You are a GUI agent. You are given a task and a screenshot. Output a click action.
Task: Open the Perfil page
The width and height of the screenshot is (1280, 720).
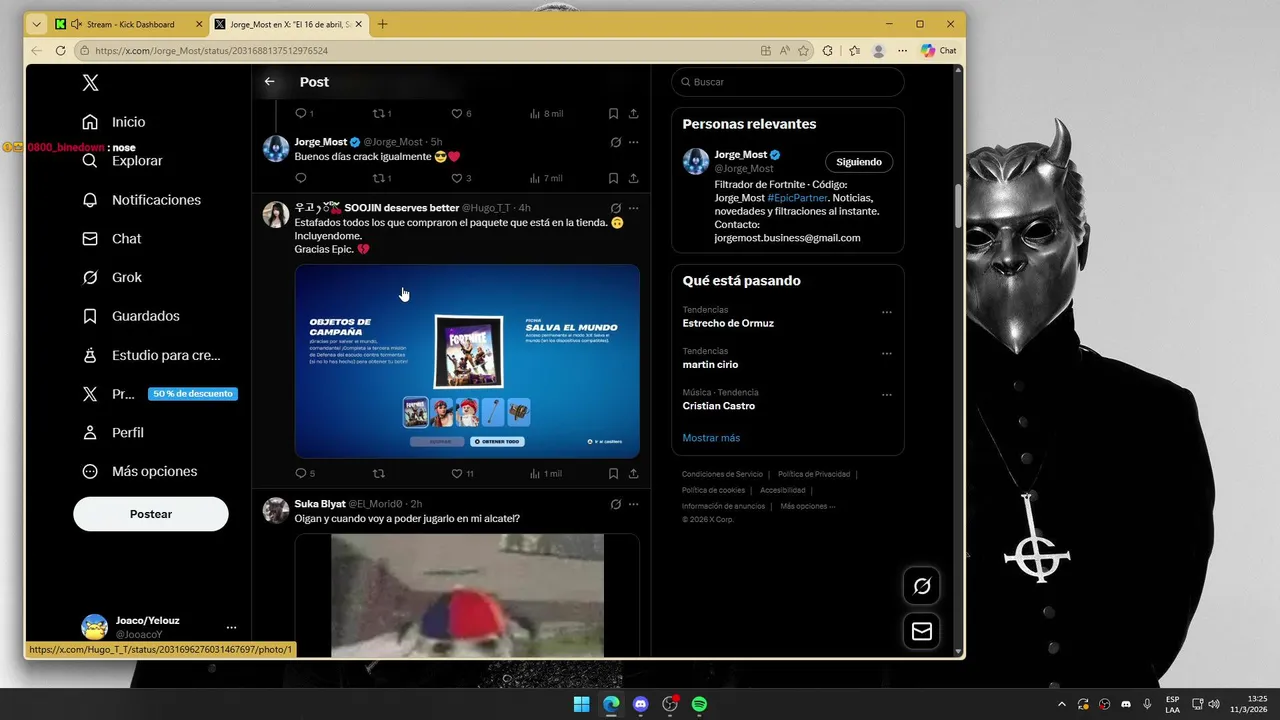(x=113, y=433)
